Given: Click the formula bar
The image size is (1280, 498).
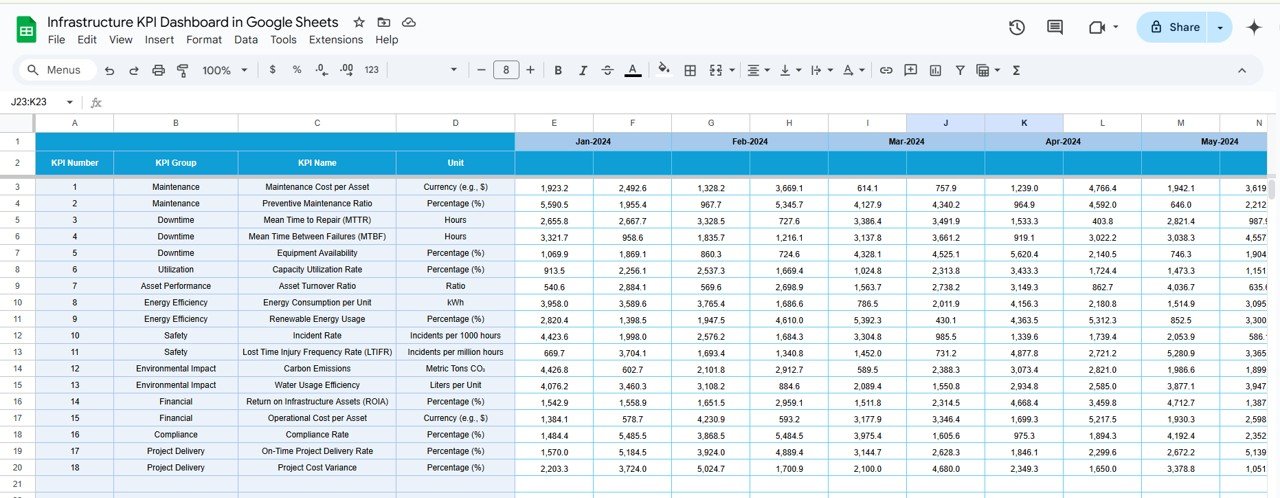Looking at the screenshot, I should [x=690, y=102].
